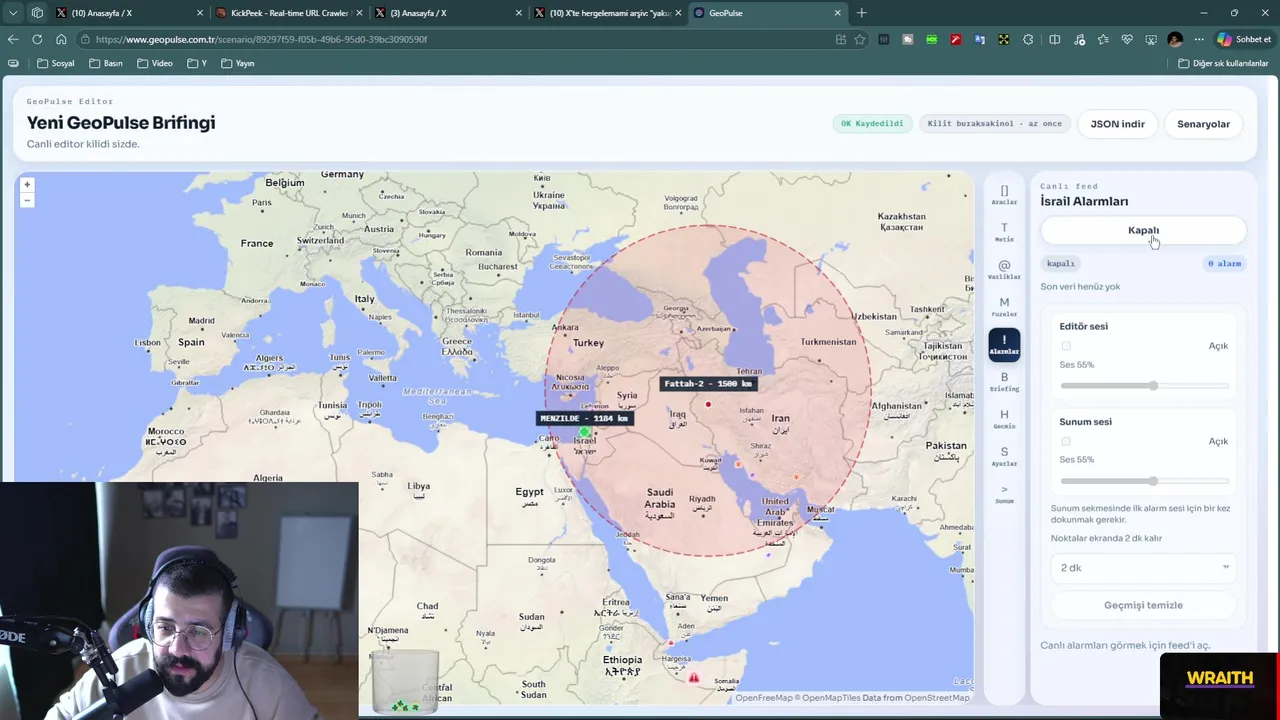The image size is (1280, 720).
Task: Open the Varliklar sidebar section
Action: (1004, 270)
